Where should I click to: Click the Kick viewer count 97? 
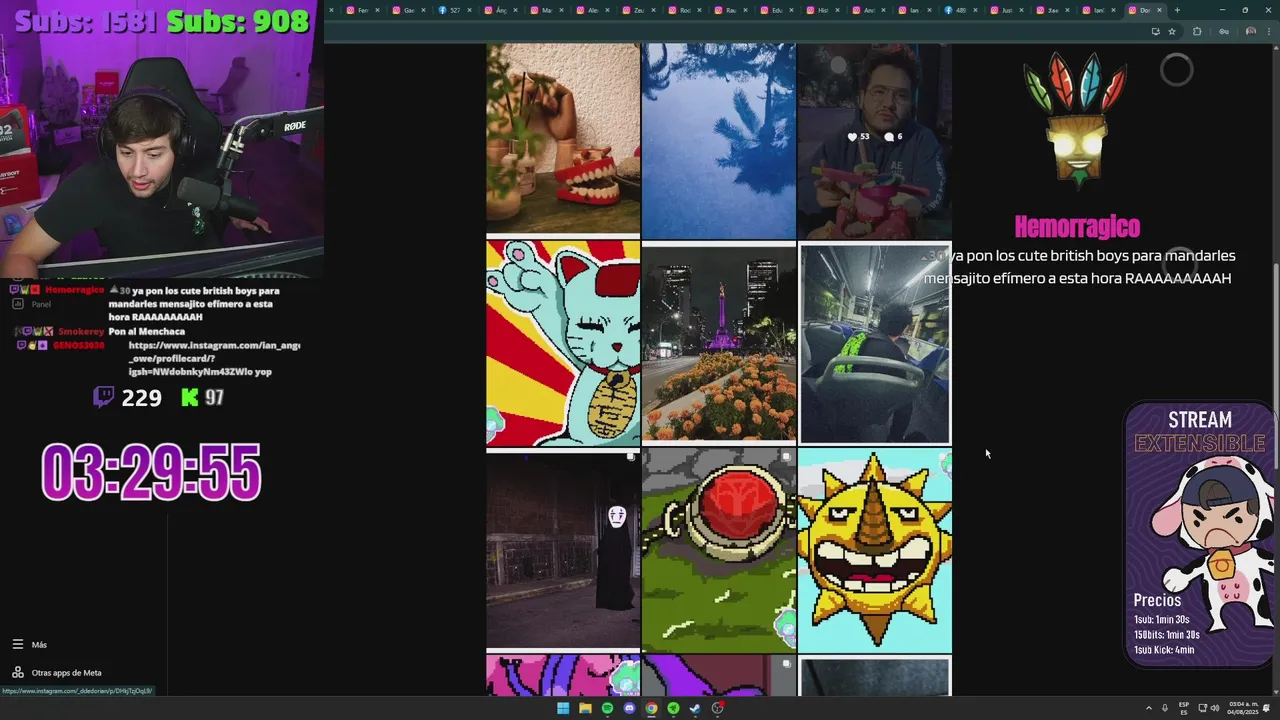pyautogui.click(x=203, y=398)
